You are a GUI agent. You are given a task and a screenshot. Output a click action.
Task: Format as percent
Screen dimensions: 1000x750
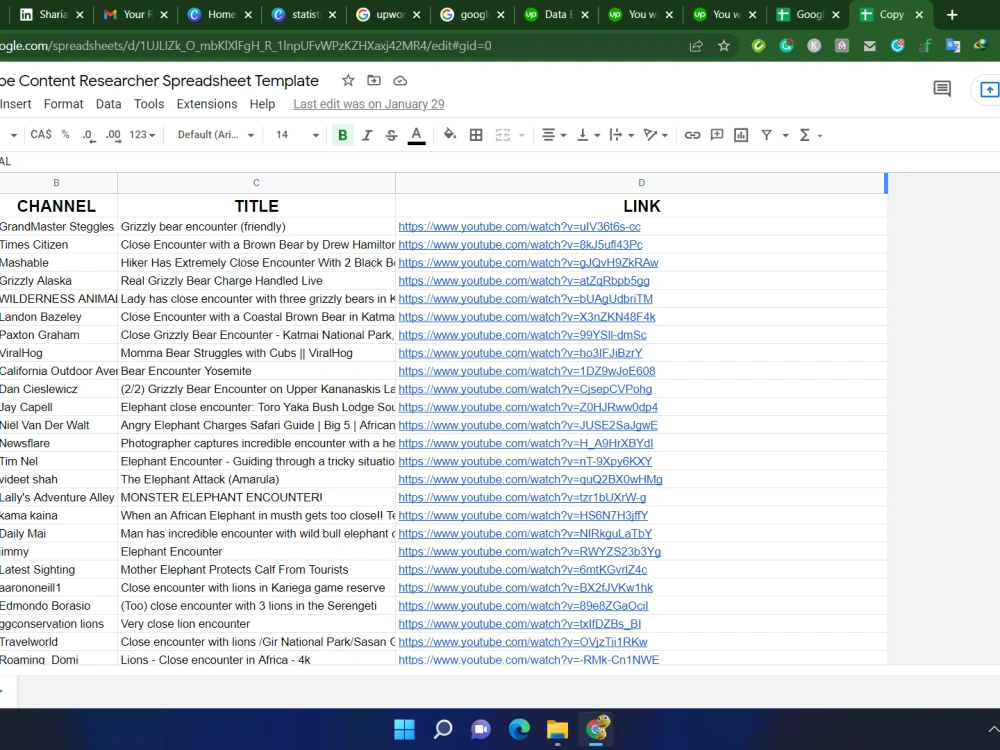pyautogui.click(x=65, y=135)
